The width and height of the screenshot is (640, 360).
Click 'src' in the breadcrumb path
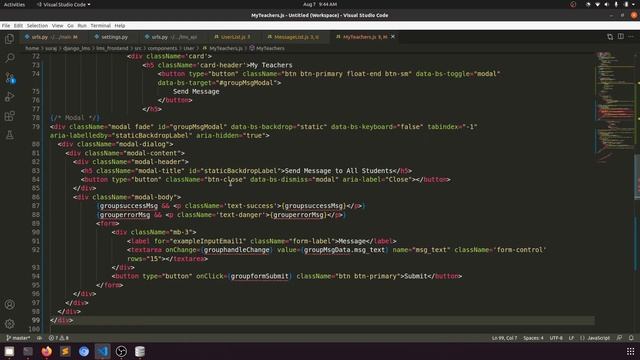click(x=138, y=48)
